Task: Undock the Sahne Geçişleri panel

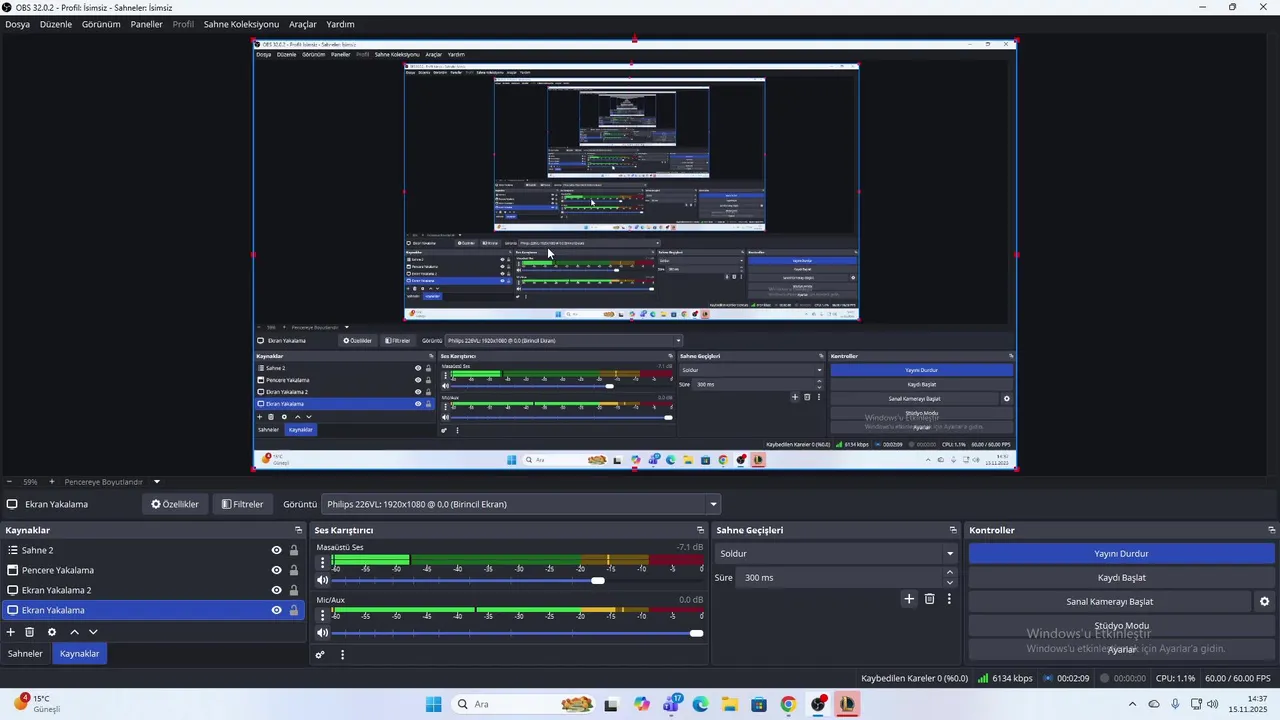Action: tap(953, 530)
